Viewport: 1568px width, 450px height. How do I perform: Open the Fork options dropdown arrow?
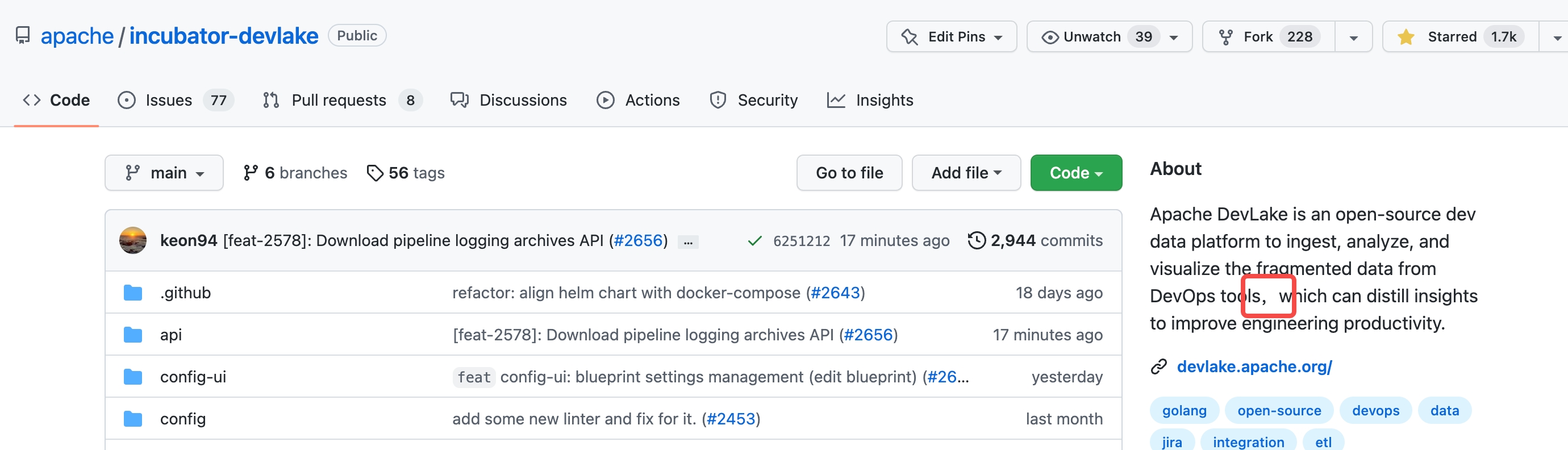point(1353,37)
